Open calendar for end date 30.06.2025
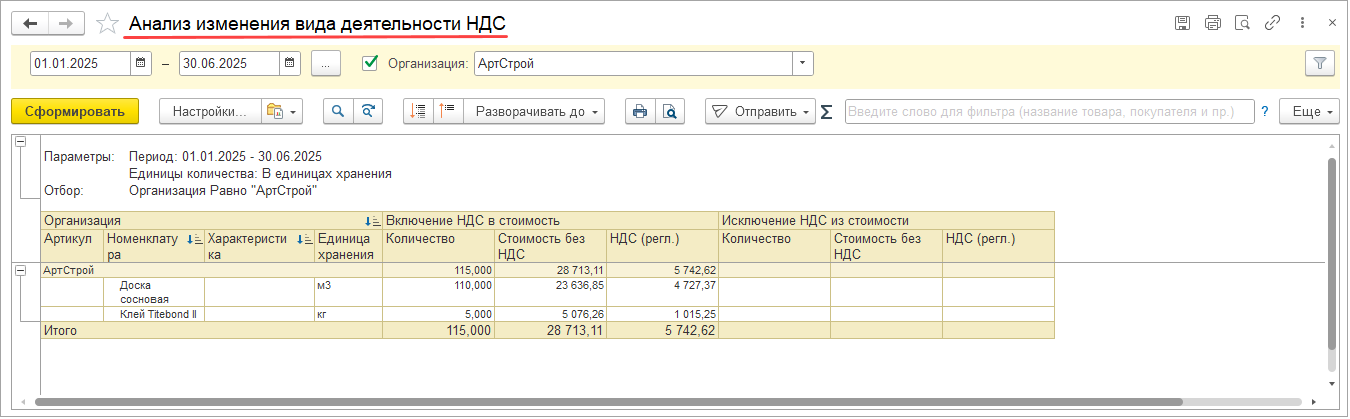The height and width of the screenshot is (419, 1350). (290, 63)
